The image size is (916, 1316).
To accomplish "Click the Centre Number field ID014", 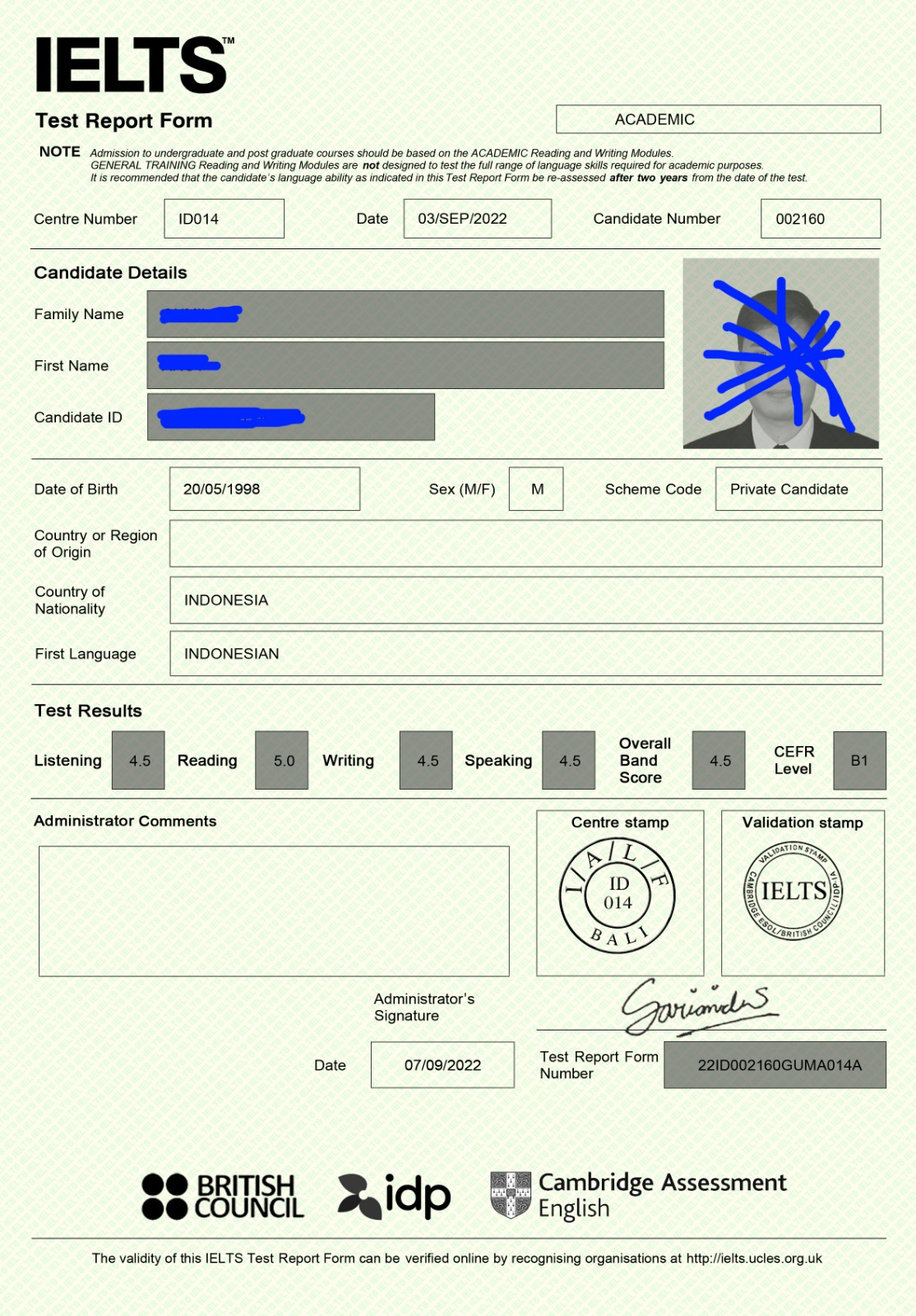I will click(224, 219).
